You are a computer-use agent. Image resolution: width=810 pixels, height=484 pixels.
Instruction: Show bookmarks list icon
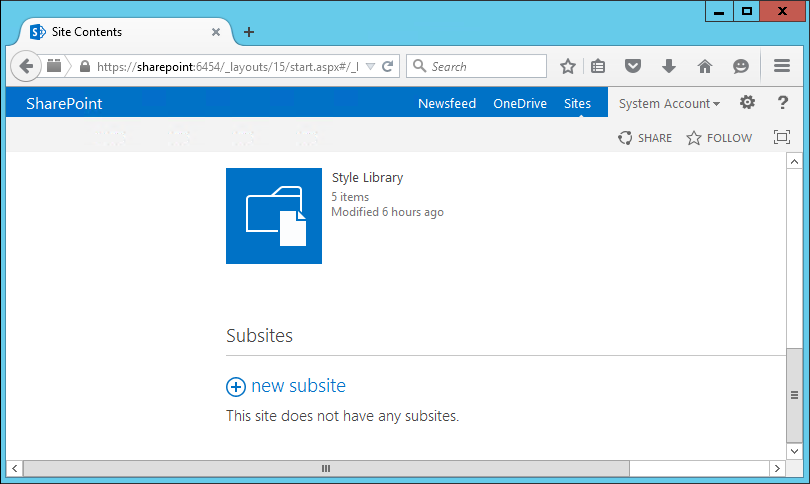[x=598, y=66]
